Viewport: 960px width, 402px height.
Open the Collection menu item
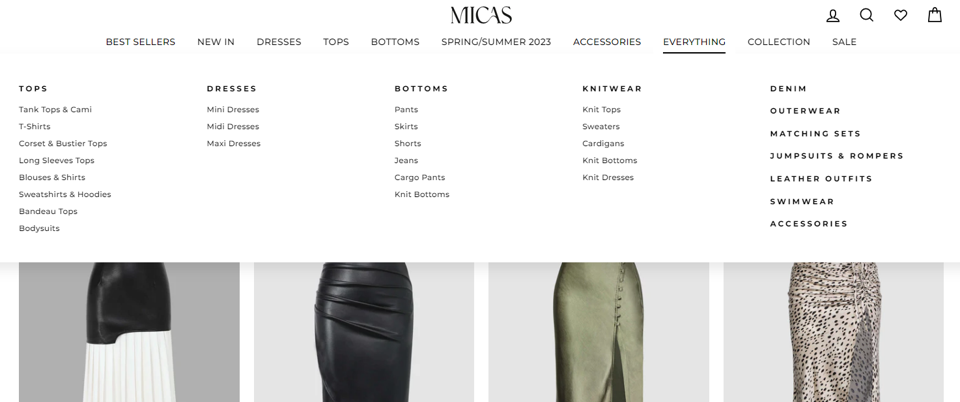(779, 42)
